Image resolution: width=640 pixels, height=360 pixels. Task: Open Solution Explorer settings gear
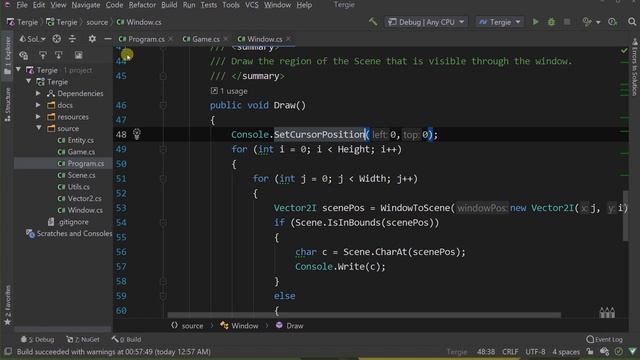(x=92, y=39)
